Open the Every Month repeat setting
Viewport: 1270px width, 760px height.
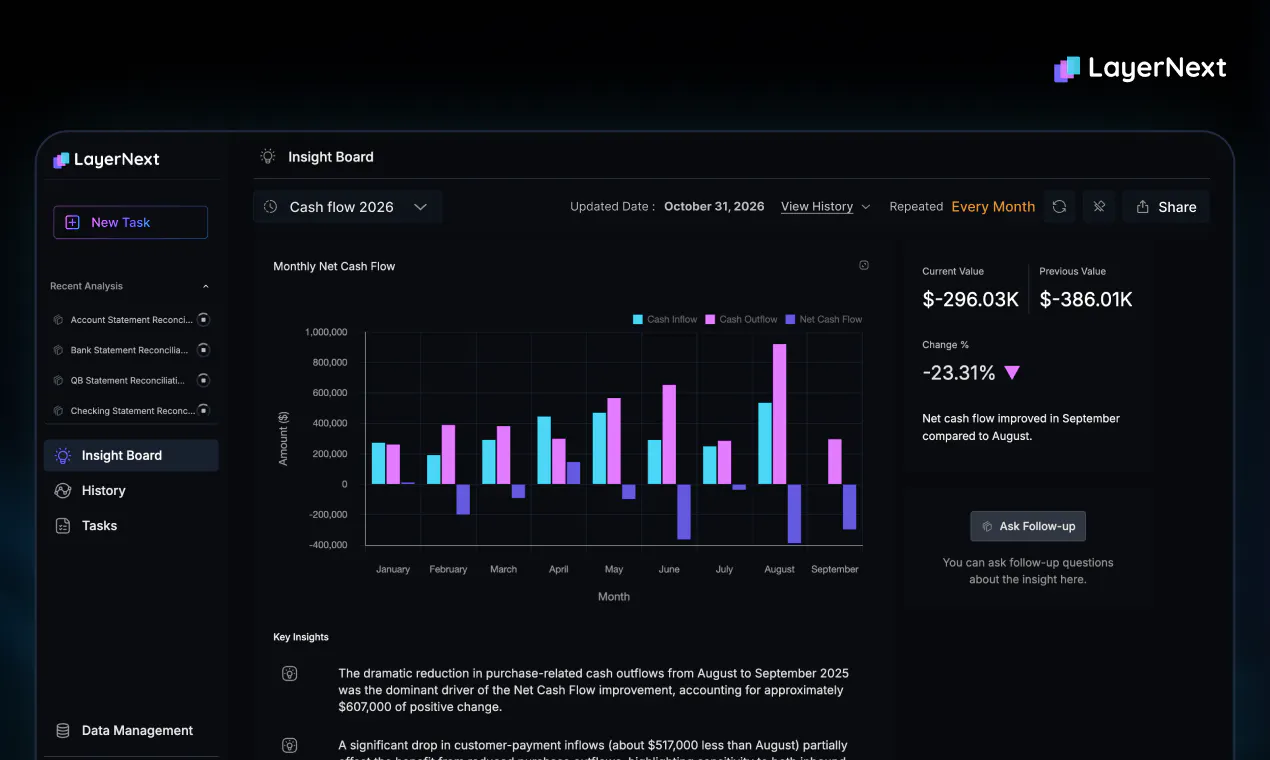(x=993, y=207)
